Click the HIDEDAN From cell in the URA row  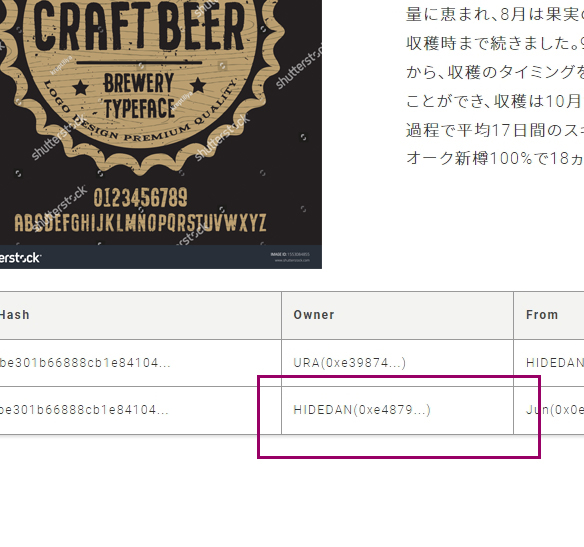click(x=549, y=363)
